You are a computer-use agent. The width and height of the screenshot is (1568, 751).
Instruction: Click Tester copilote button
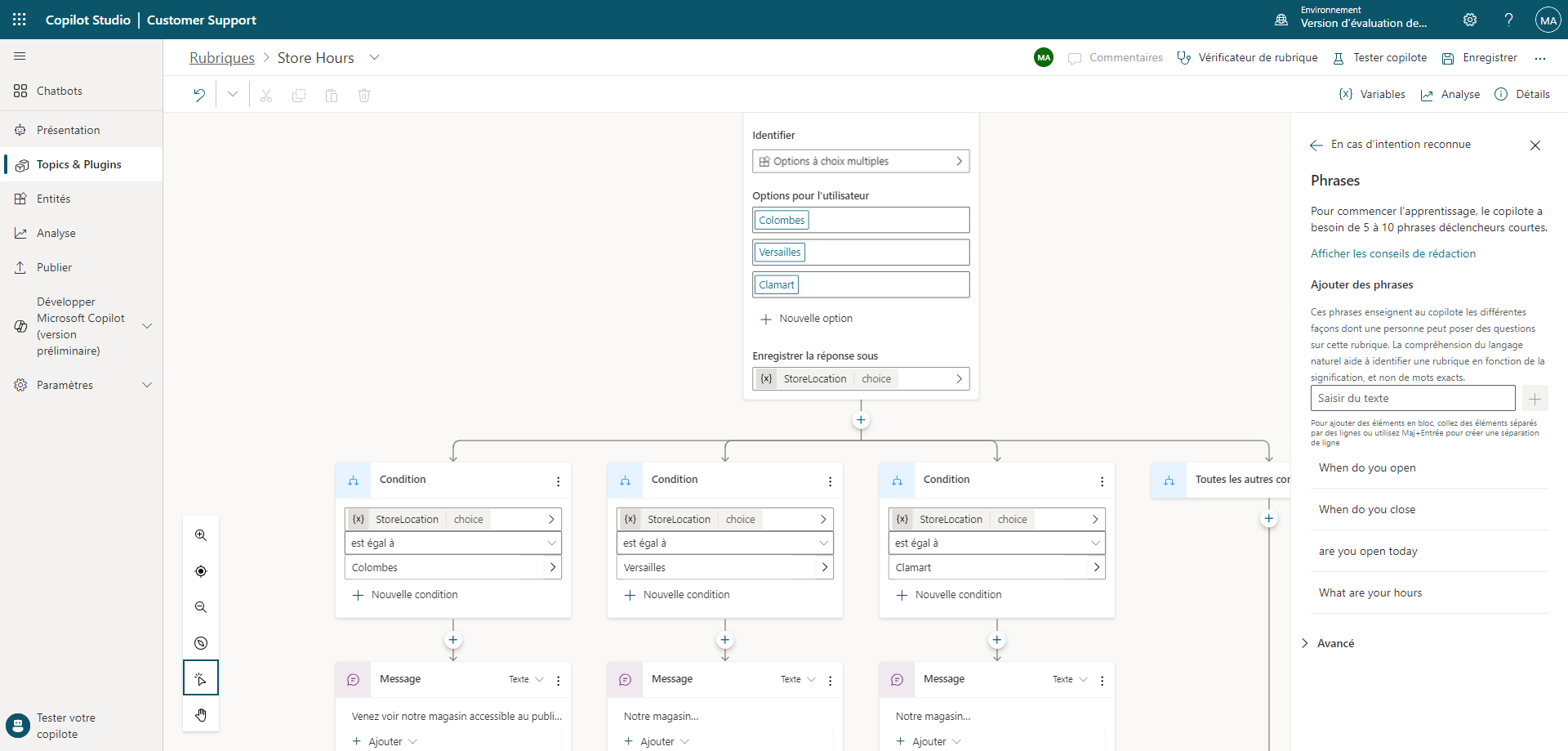point(1380,58)
